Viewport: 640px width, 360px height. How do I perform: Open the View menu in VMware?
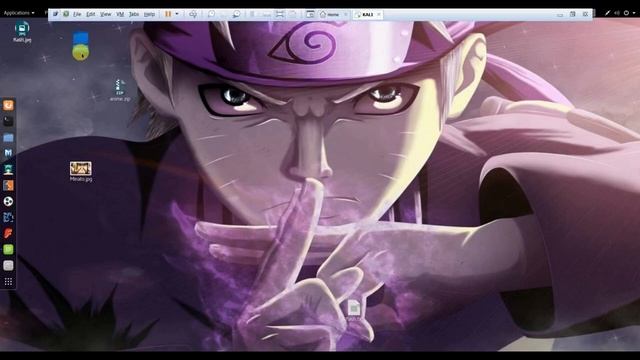pos(105,14)
